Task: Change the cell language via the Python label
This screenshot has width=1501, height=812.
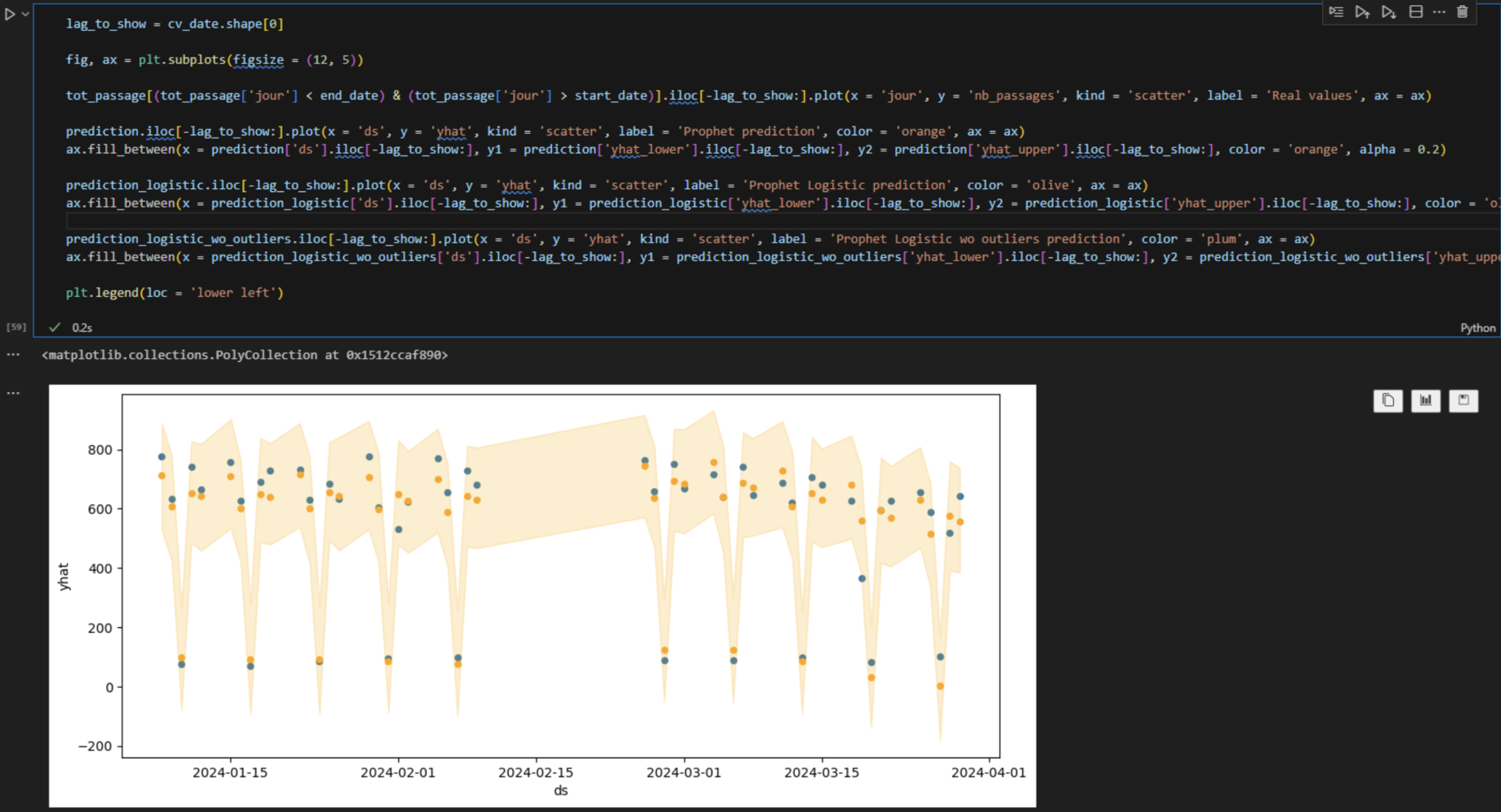Action: [1477, 328]
